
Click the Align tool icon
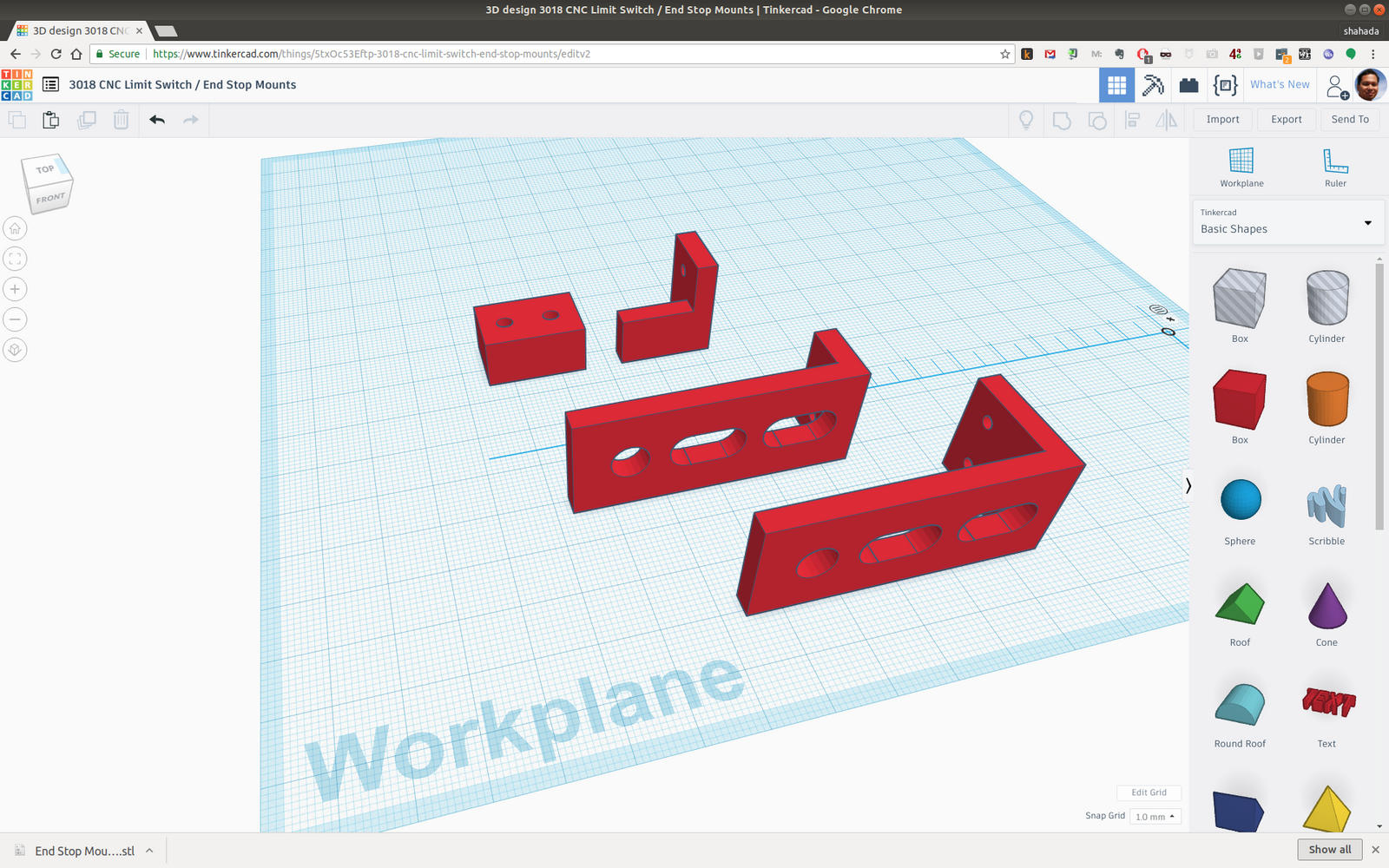(1132, 120)
